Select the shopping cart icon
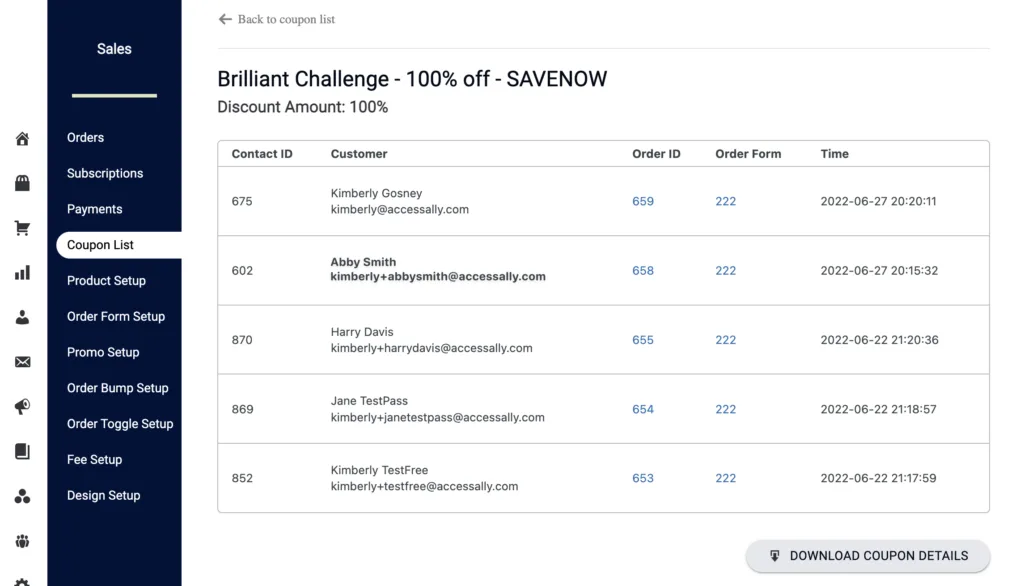Image resolution: width=1024 pixels, height=586 pixels. [22, 228]
